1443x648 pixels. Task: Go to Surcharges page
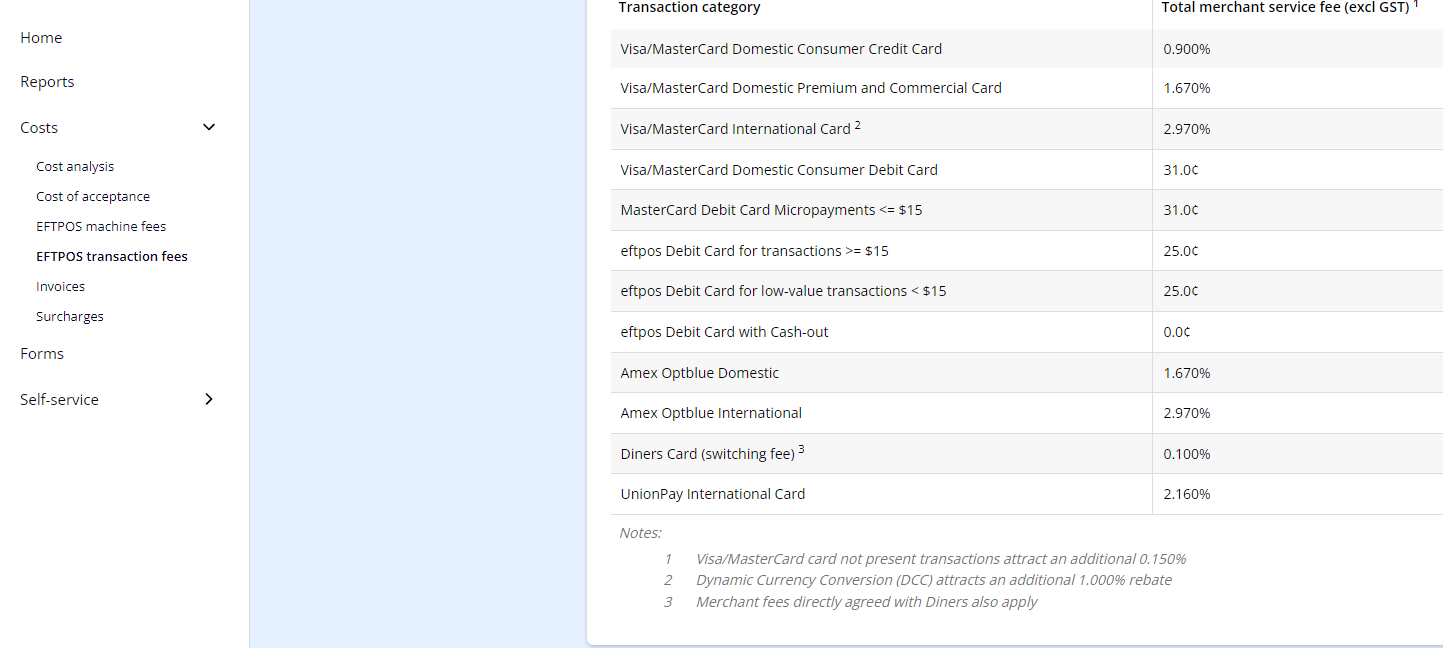70,317
